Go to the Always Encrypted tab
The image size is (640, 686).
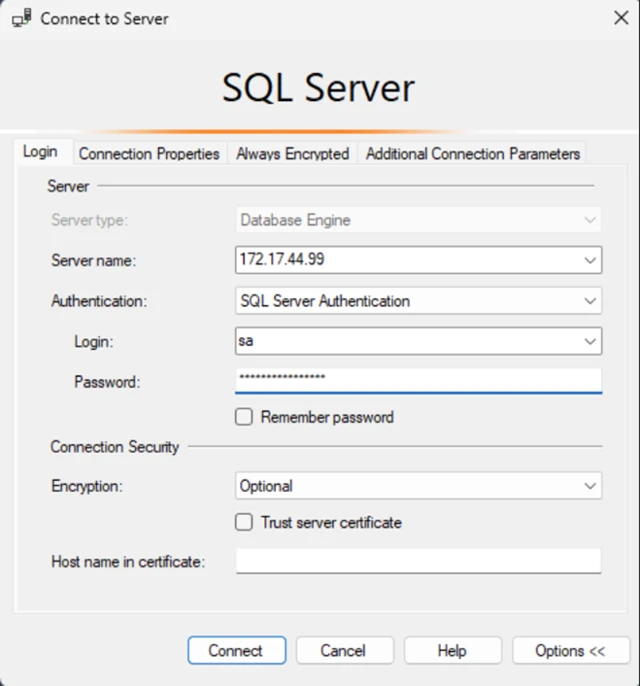pos(292,154)
